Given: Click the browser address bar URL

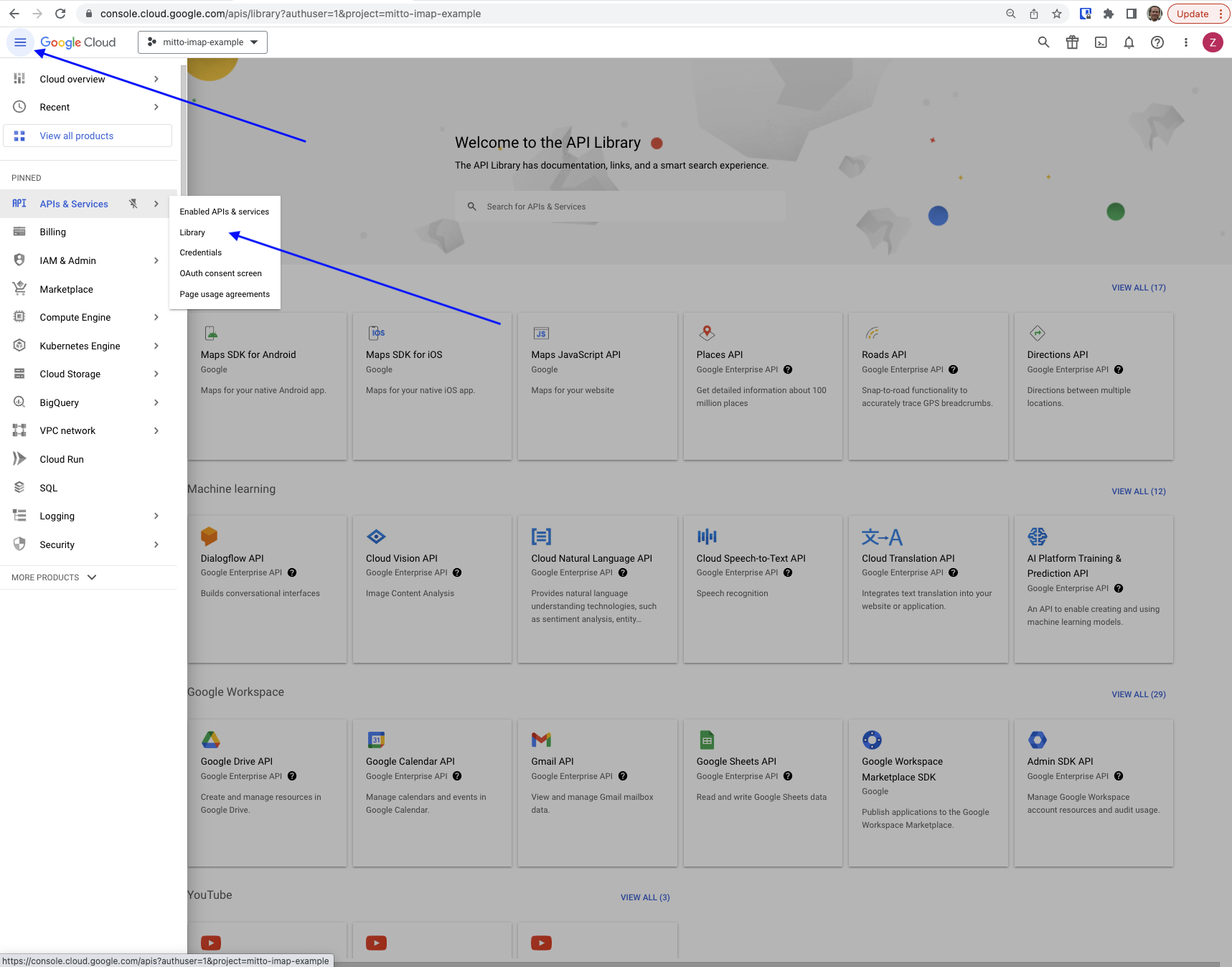Looking at the screenshot, I should tap(291, 14).
